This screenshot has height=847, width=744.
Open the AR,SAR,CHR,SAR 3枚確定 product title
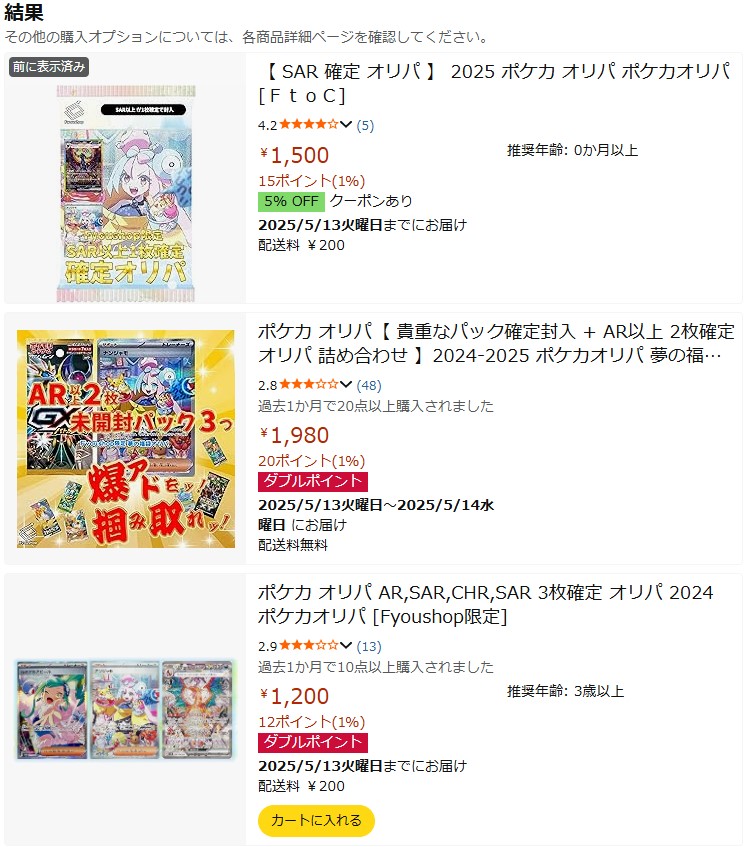coord(485,604)
